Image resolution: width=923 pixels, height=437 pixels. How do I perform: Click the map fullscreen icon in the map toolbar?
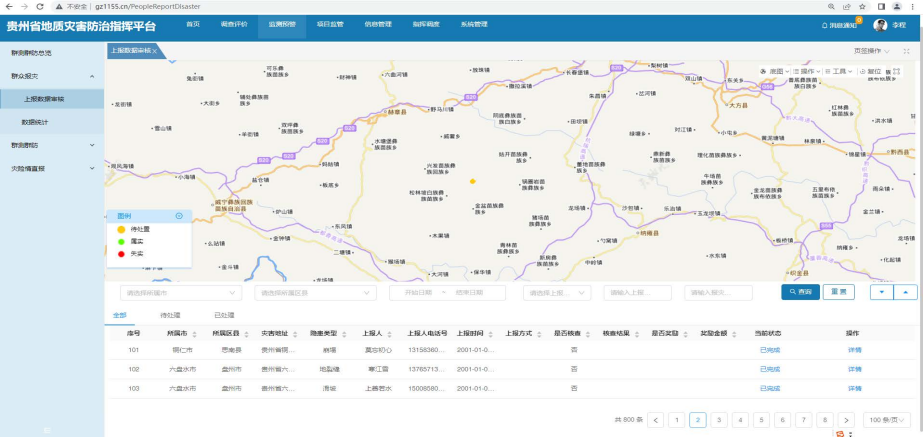(897, 71)
